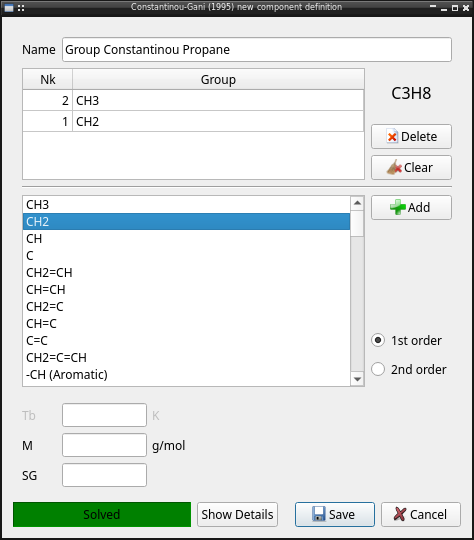The height and width of the screenshot is (540, 474).
Task: Click the M molecular weight input field
Action: coord(104,445)
